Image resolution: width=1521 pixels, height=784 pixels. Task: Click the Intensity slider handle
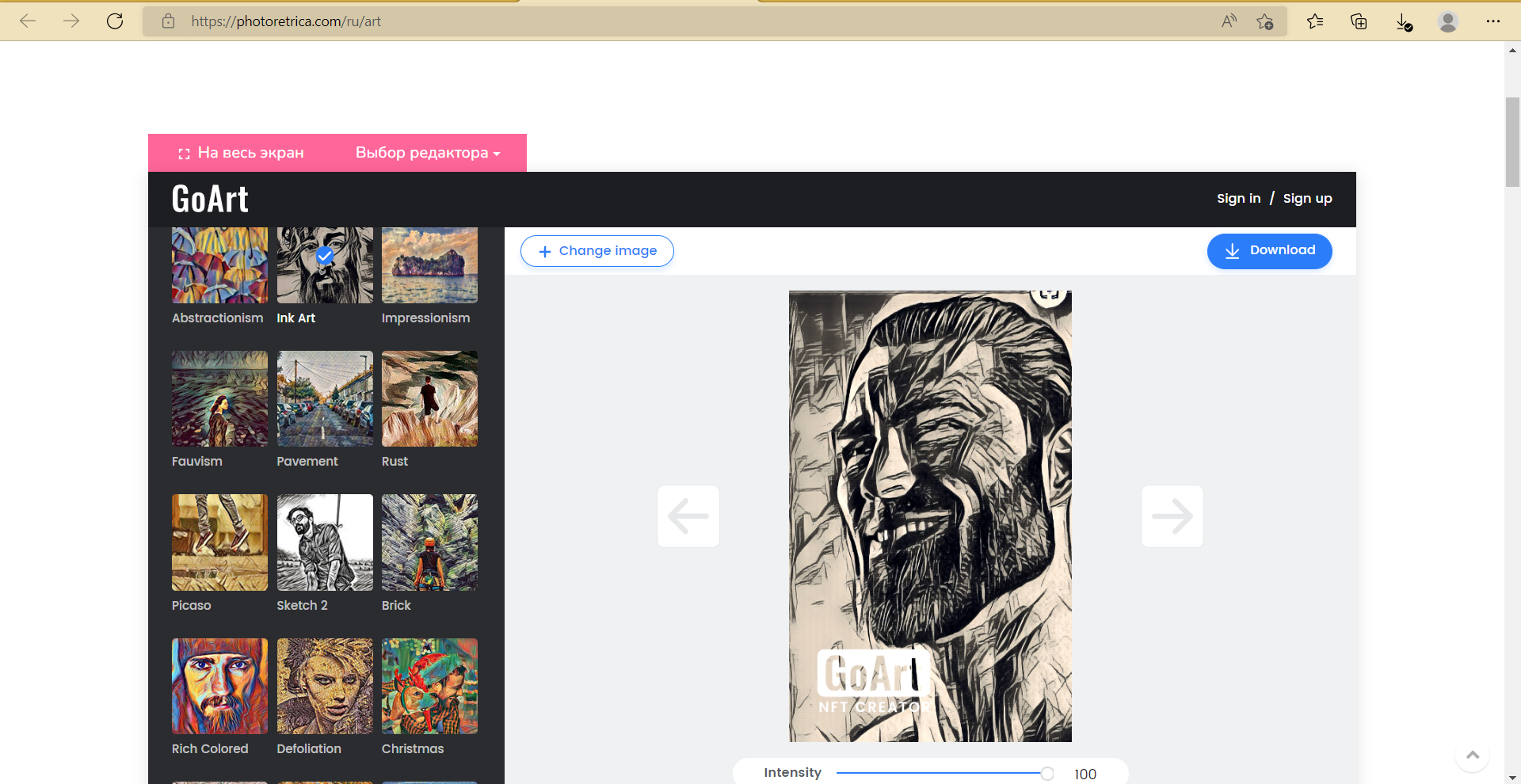pyautogui.click(x=1047, y=774)
